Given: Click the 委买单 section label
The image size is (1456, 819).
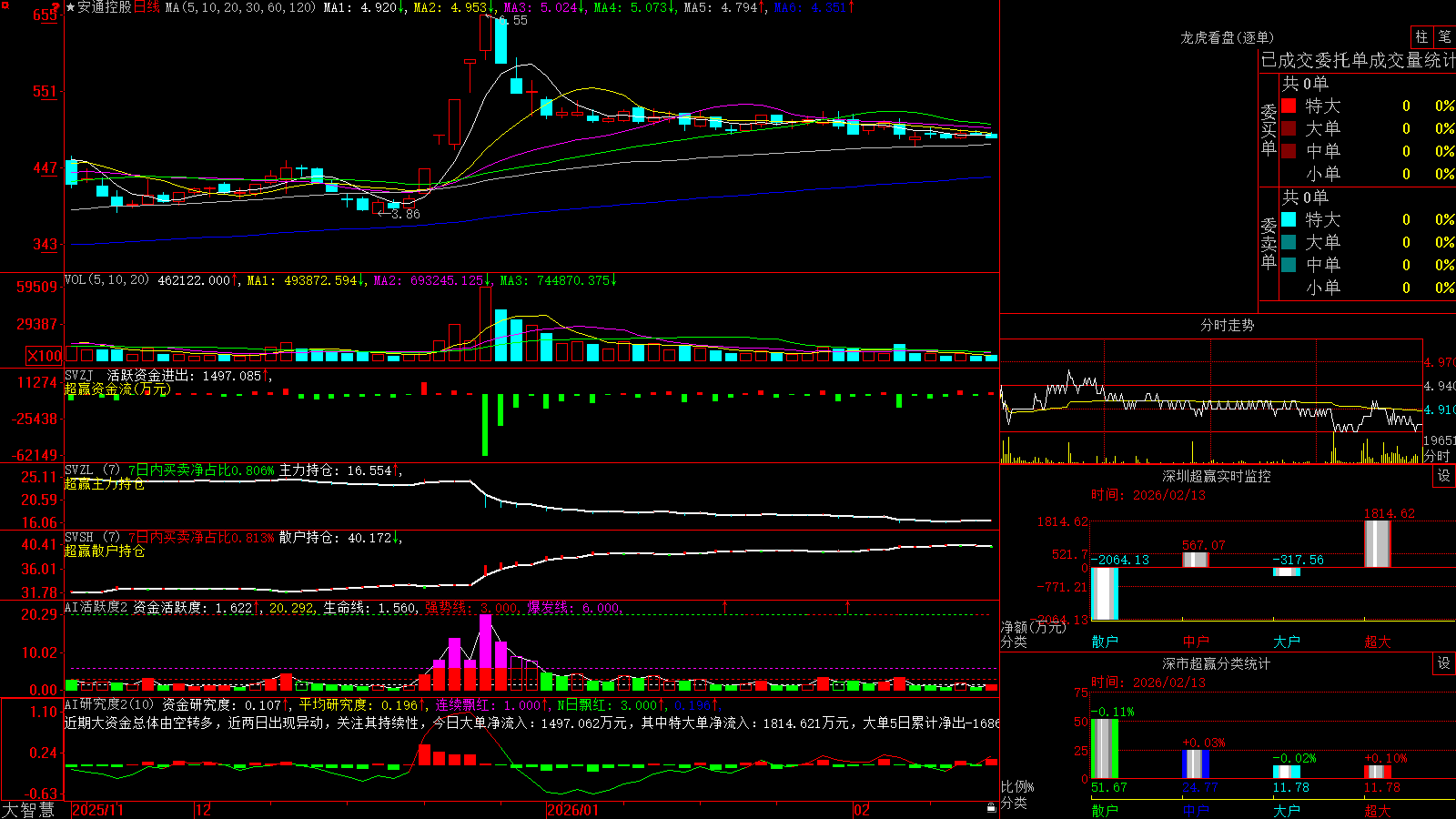Looking at the screenshot, I should pyautogui.click(x=1269, y=129).
